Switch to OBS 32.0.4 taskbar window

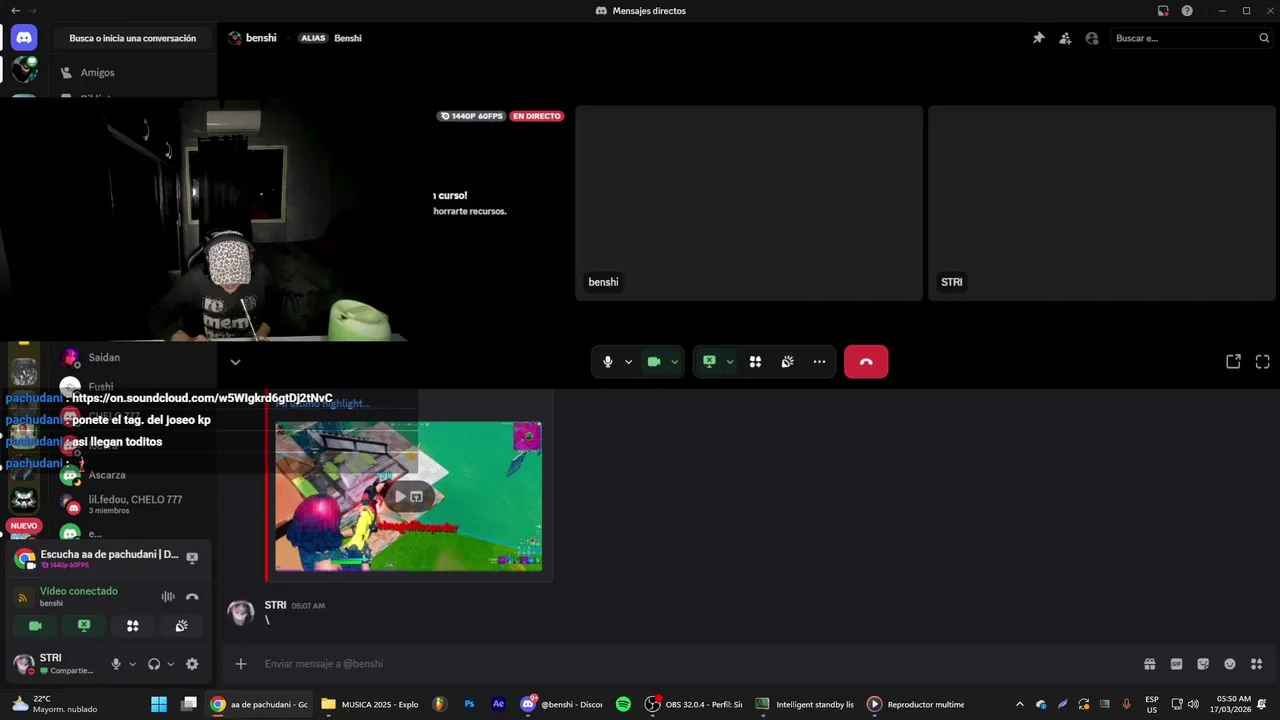(694, 704)
